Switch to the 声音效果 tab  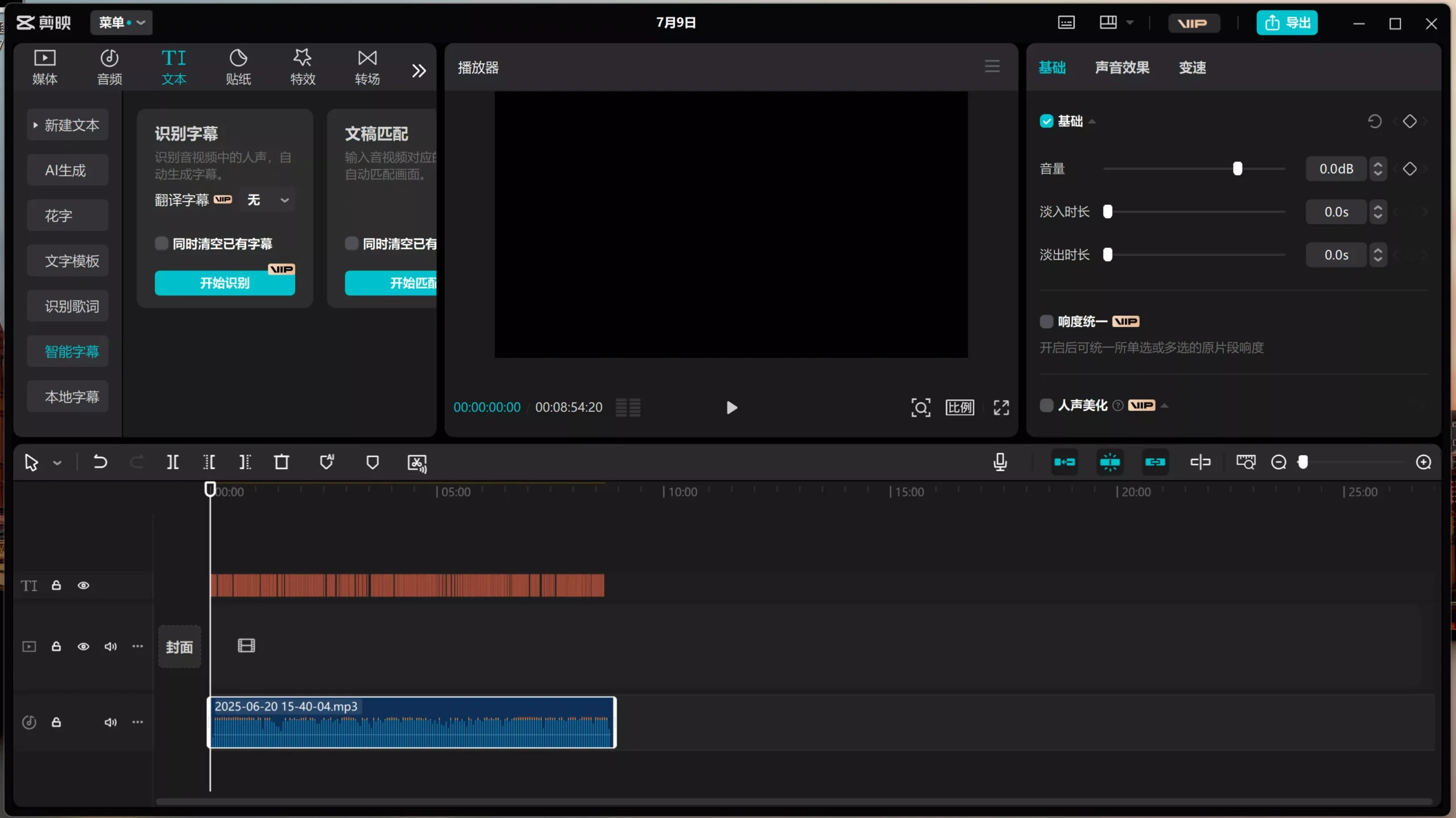click(x=1122, y=67)
